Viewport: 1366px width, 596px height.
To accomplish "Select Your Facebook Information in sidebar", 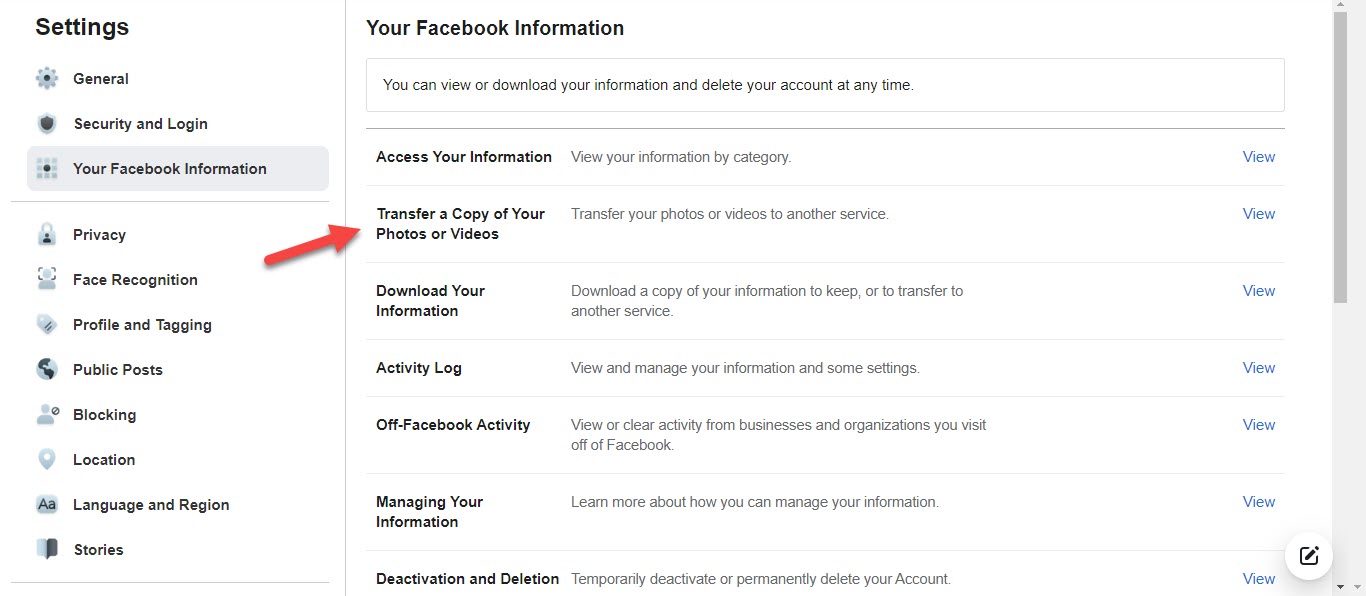I will [x=169, y=169].
